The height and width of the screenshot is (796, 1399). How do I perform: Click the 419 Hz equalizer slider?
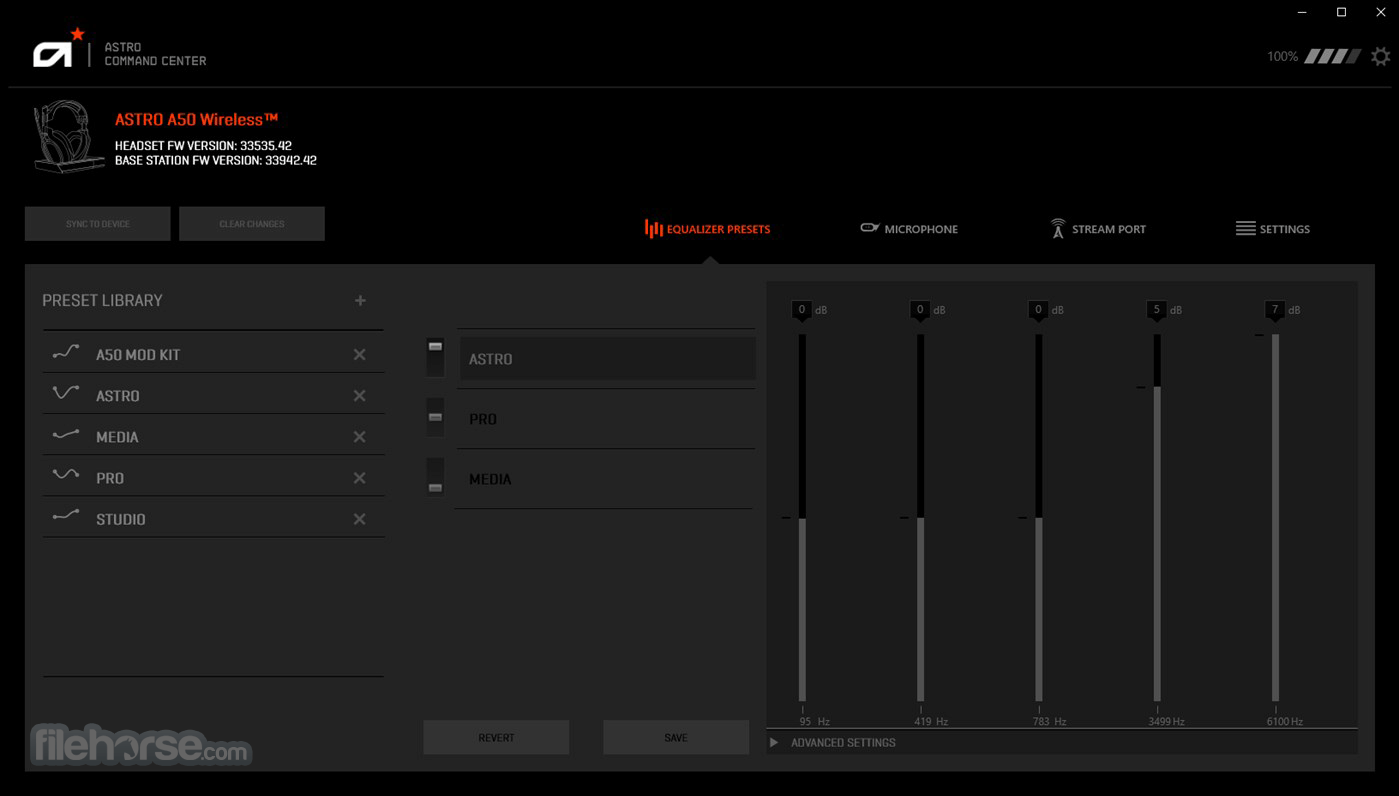[x=920, y=518]
